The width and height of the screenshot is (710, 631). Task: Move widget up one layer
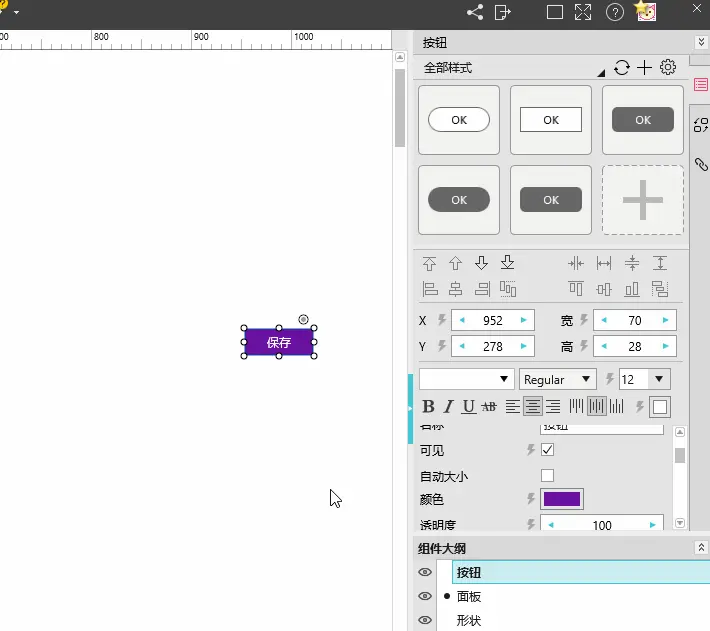[456, 263]
